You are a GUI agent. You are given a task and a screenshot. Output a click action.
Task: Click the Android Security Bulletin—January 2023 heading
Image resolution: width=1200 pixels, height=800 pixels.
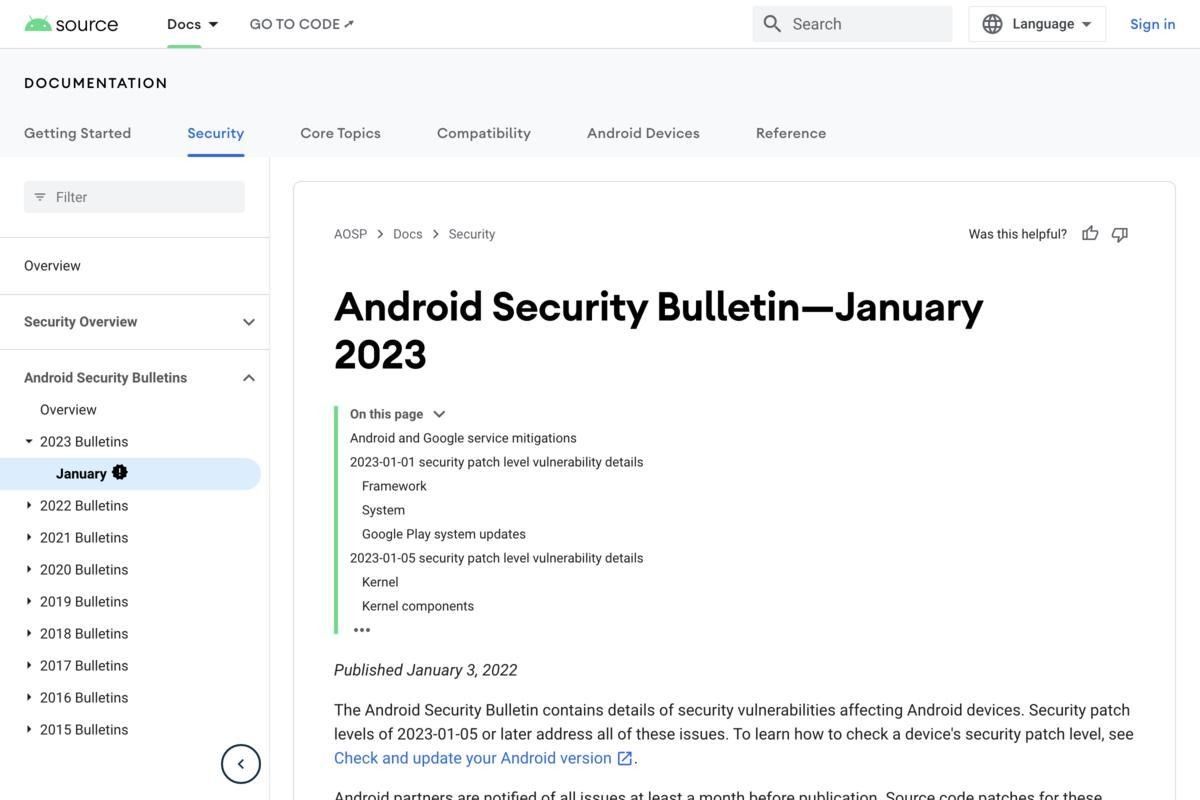click(659, 330)
